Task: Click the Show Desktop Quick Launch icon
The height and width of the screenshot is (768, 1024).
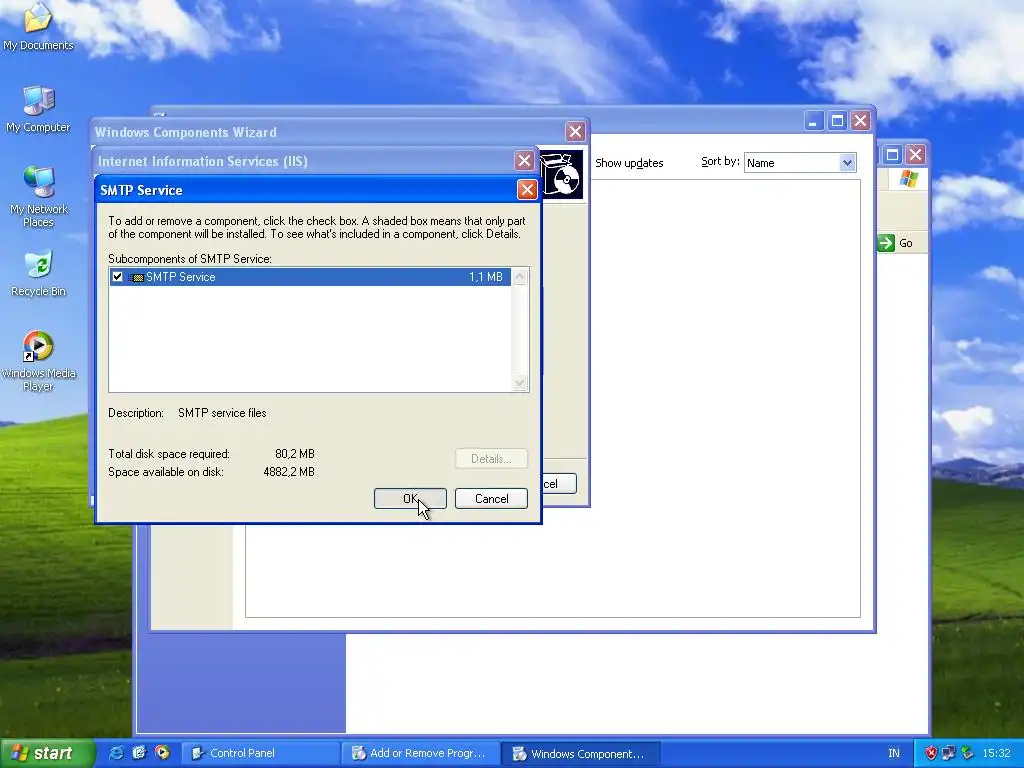Action: (x=139, y=753)
